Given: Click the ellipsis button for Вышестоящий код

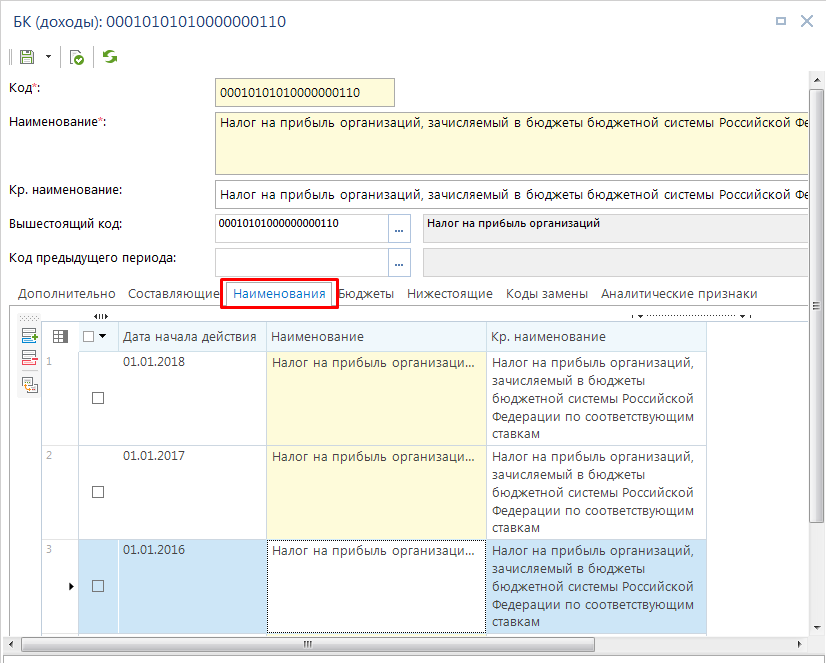Looking at the screenshot, I should (399, 229).
